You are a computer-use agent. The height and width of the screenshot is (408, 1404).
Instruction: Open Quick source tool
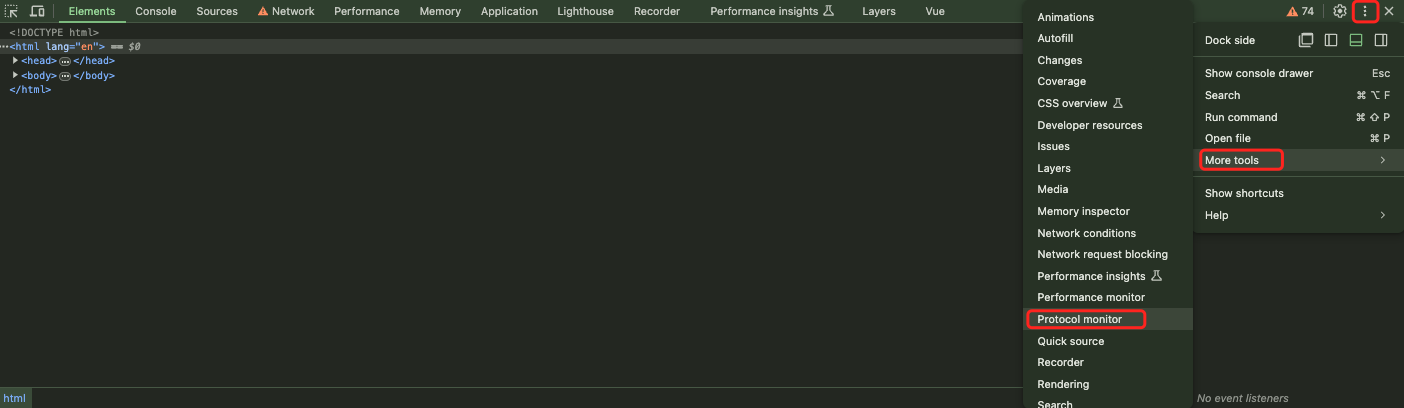coord(1108,341)
